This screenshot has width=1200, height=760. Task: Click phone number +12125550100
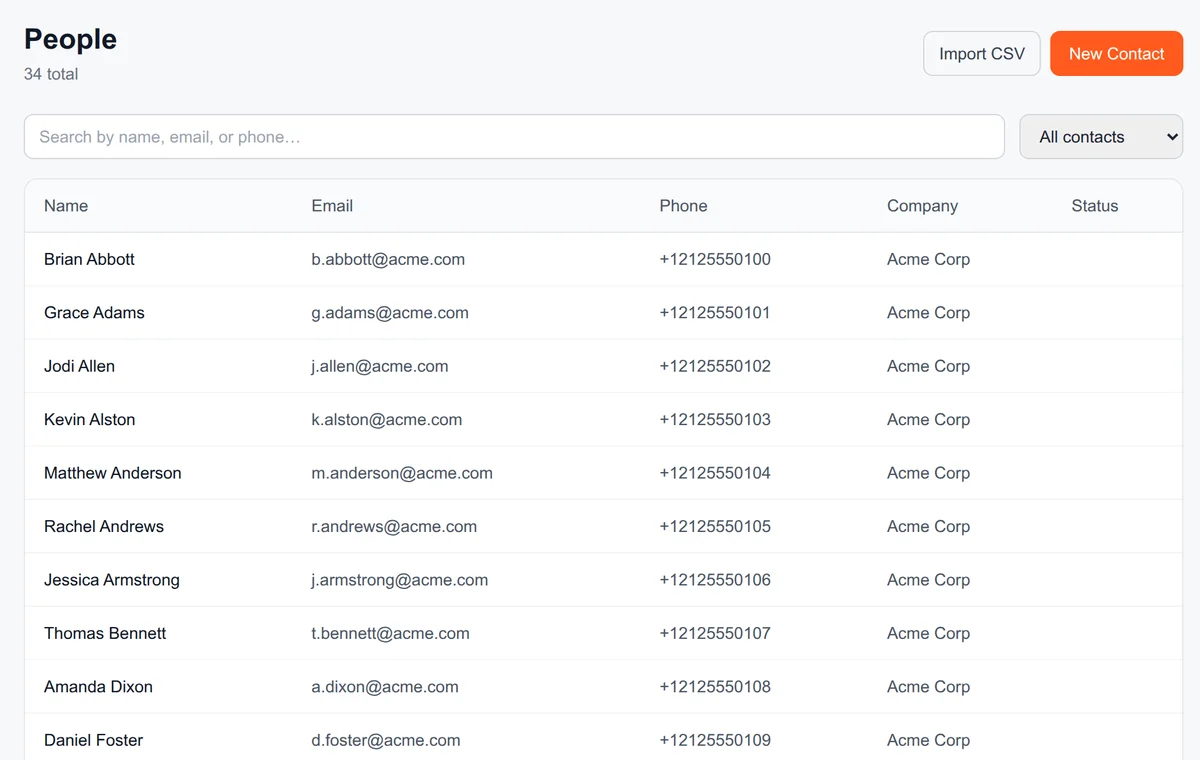715,259
